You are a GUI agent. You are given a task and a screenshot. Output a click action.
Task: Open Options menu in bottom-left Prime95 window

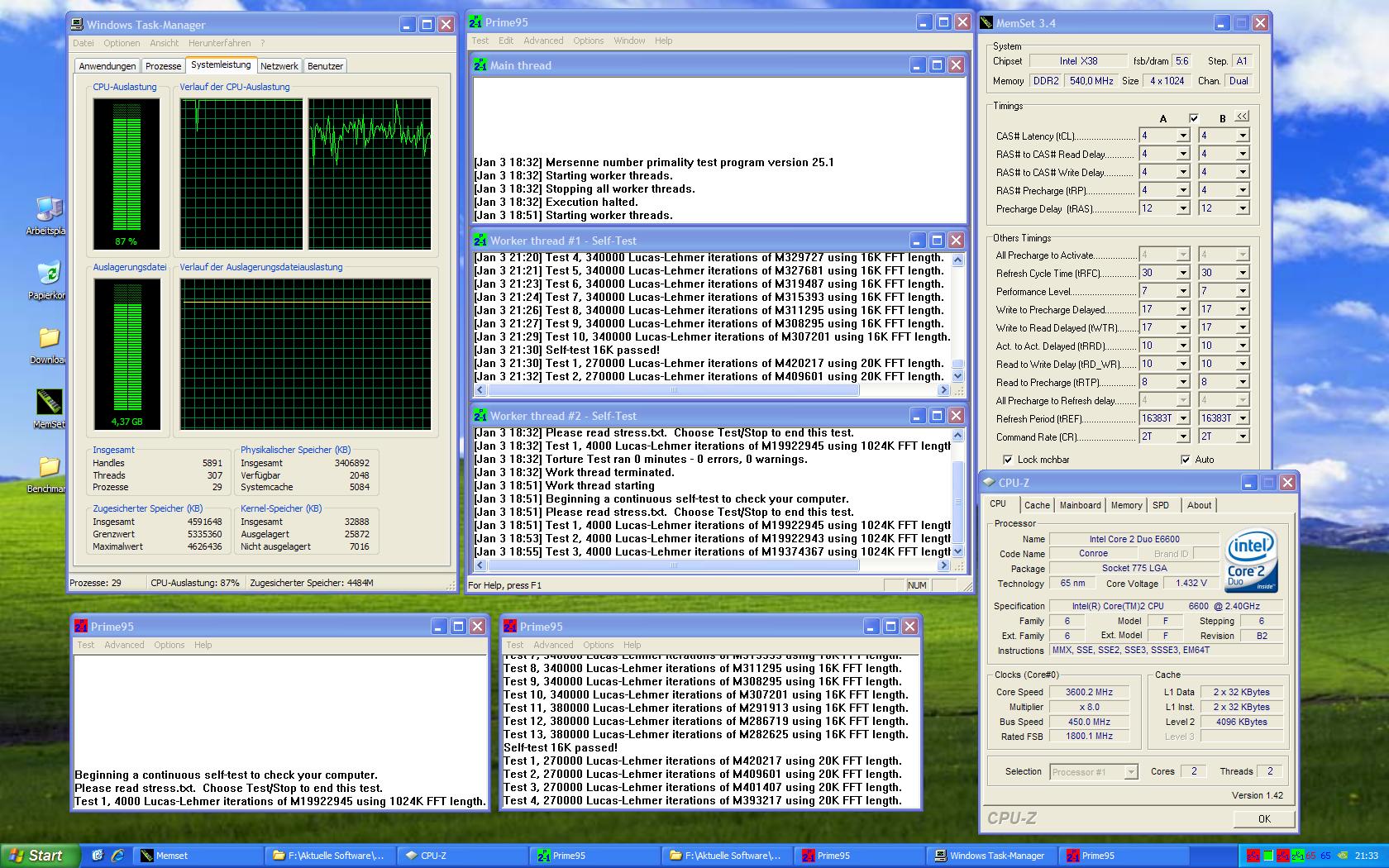click(169, 645)
